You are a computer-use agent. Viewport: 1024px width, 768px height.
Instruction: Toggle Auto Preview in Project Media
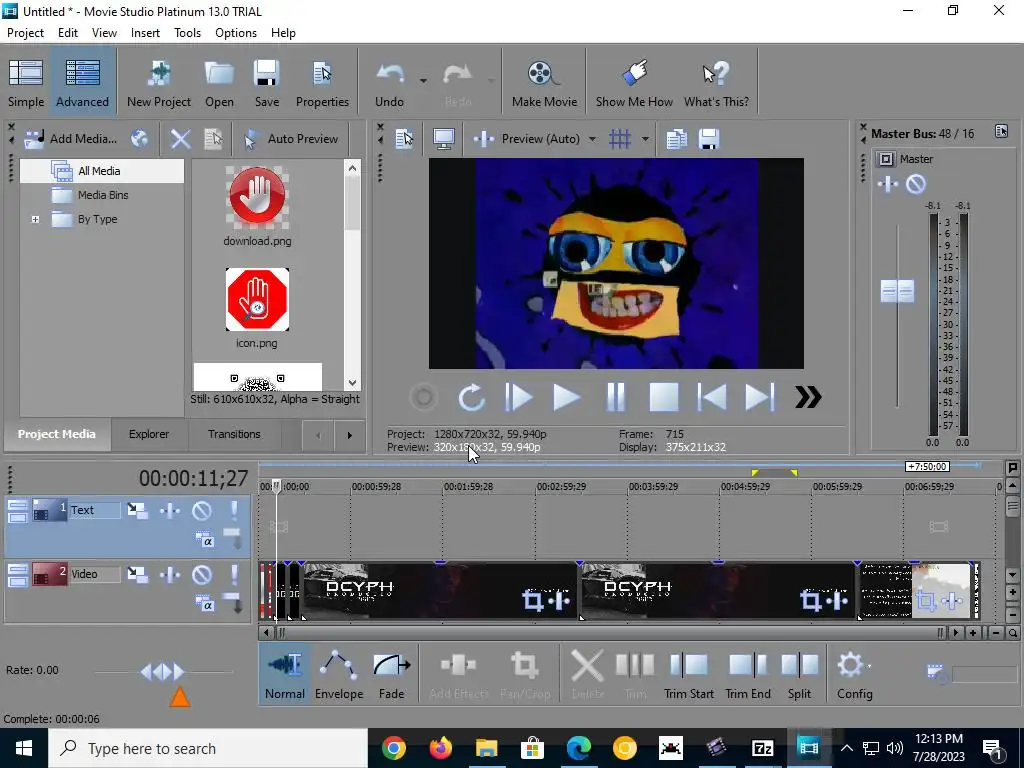click(x=291, y=138)
